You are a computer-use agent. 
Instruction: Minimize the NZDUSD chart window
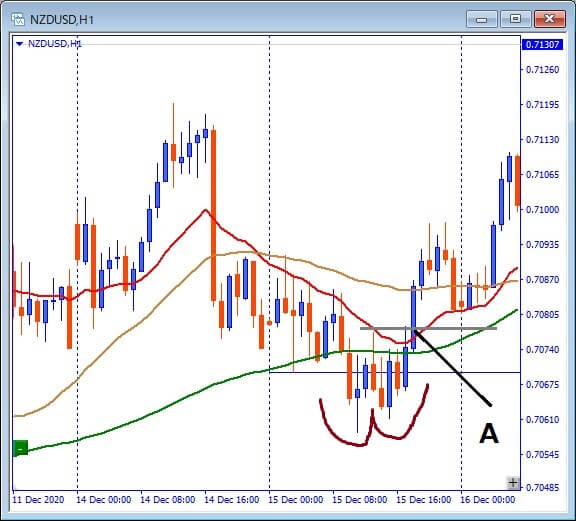pyautogui.click(x=482, y=19)
